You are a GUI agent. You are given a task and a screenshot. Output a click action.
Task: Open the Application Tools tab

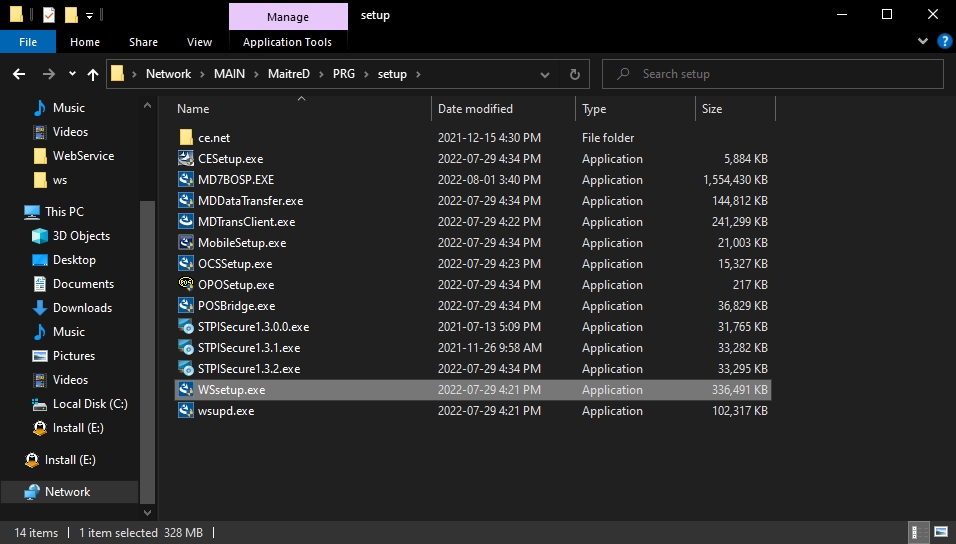click(287, 42)
